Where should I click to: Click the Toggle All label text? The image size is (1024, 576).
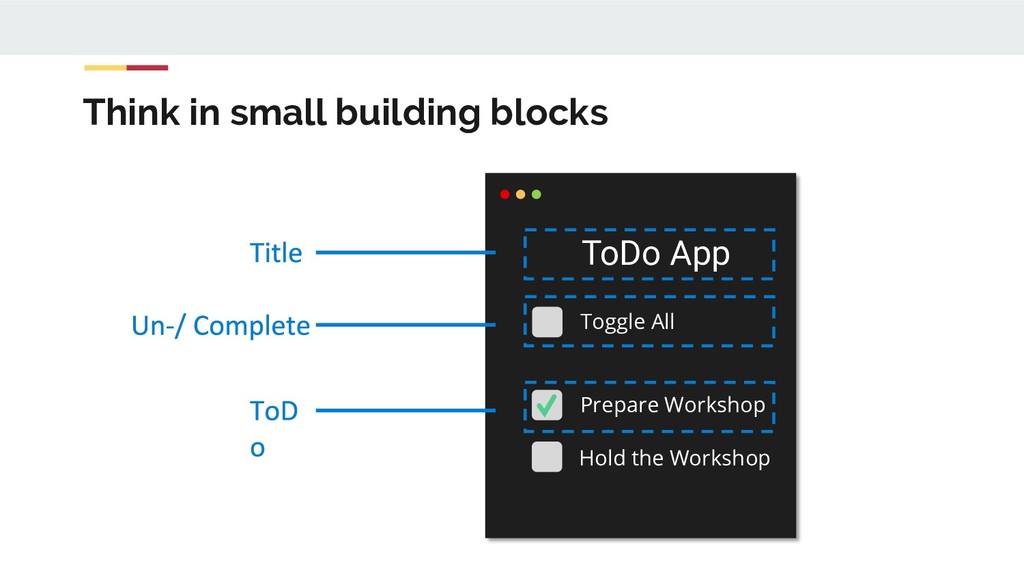coord(627,322)
